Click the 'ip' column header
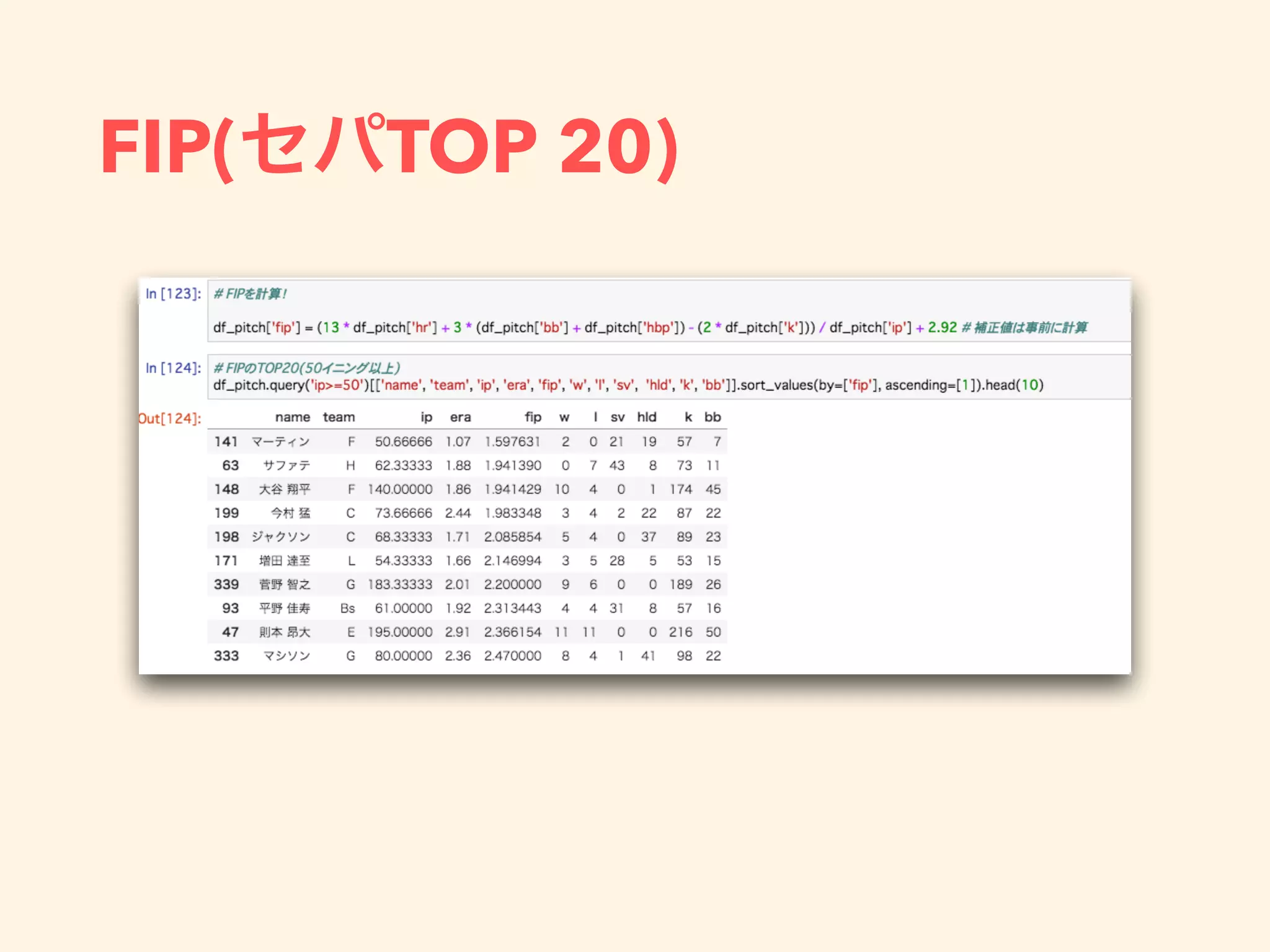Screen dimensions: 1270x952 coord(426,418)
